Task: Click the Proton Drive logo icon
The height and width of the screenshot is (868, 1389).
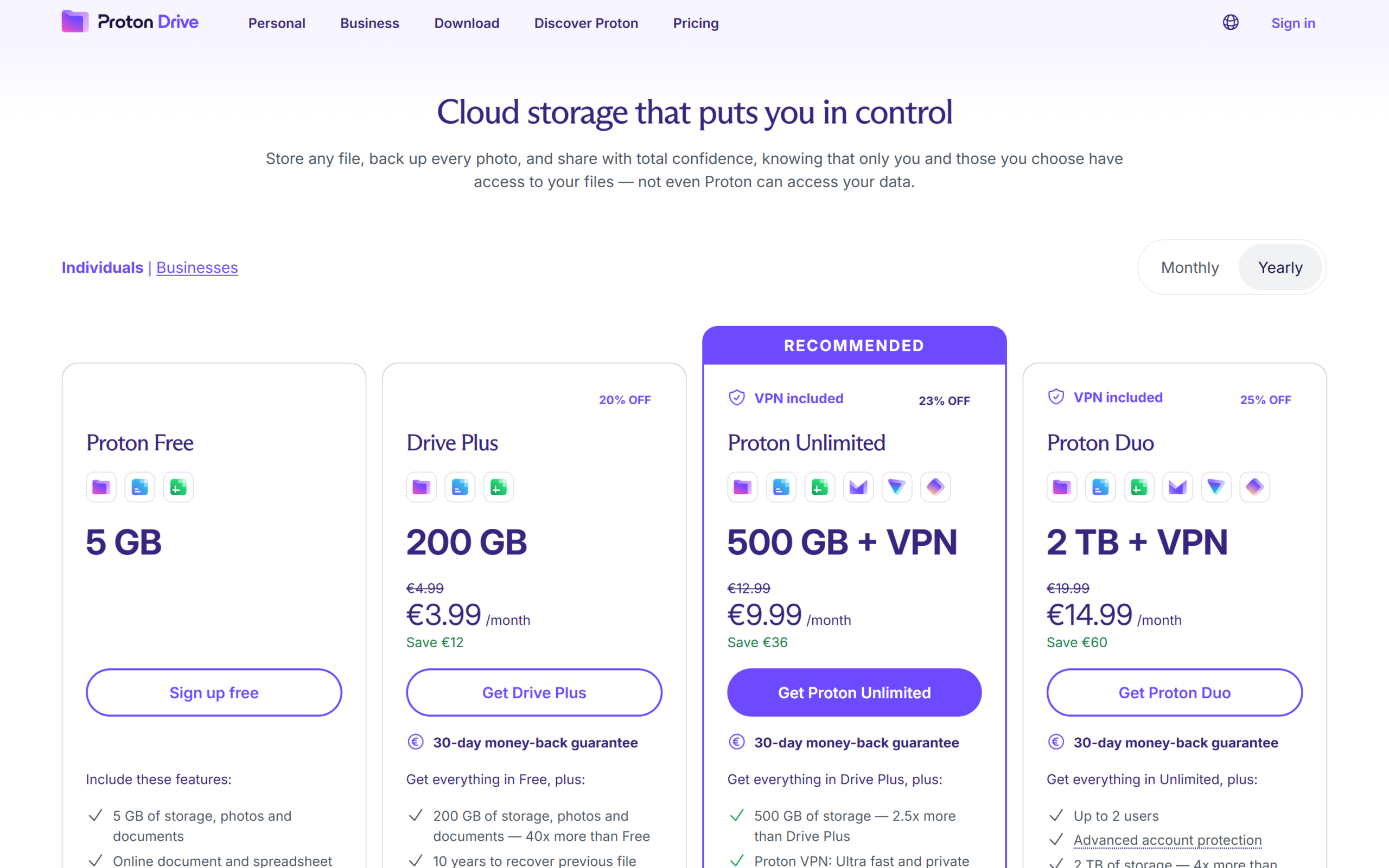Action: [x=75, y=22]
